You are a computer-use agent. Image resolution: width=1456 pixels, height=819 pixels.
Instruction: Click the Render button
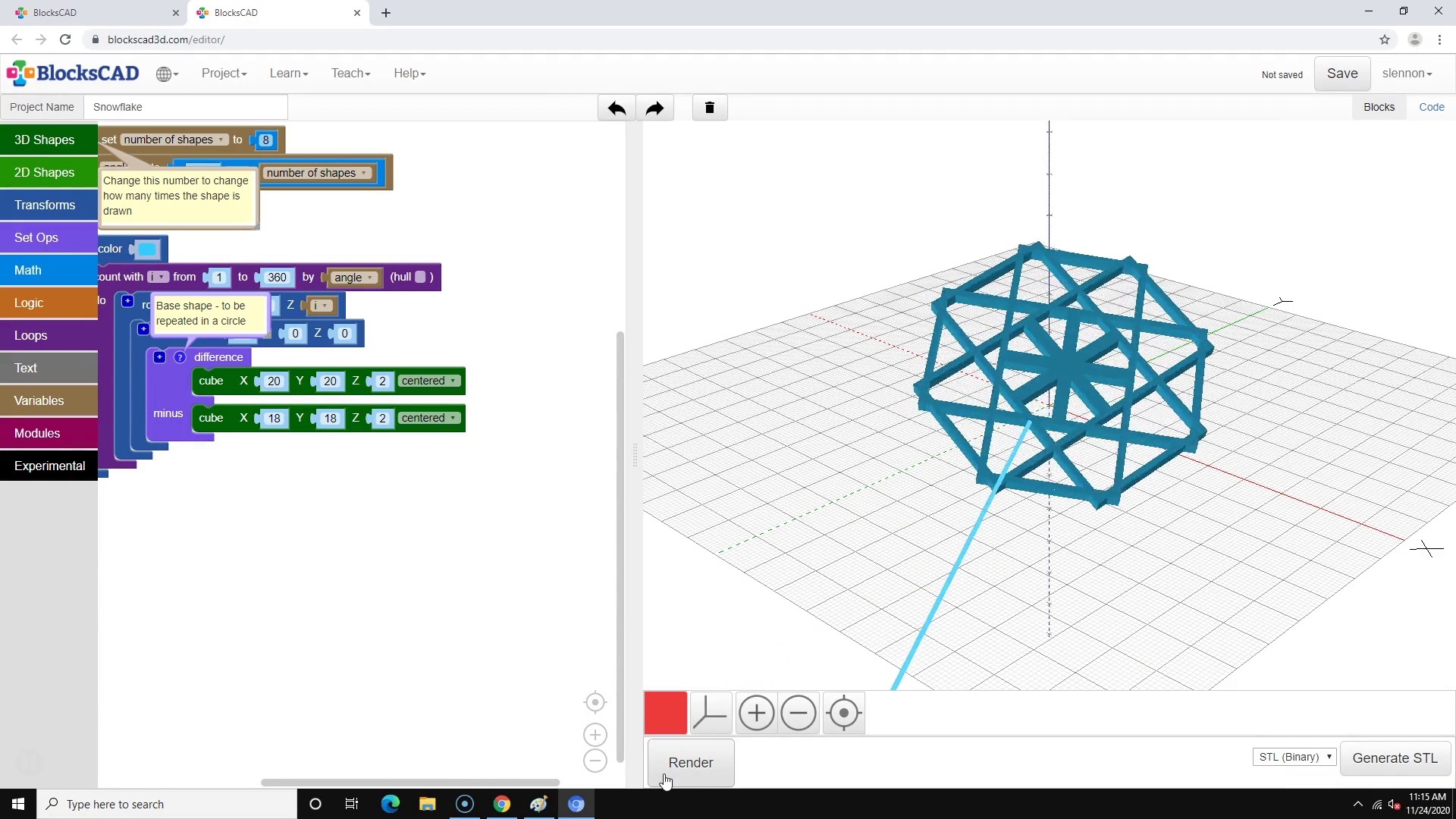click(x=690, y=762)
